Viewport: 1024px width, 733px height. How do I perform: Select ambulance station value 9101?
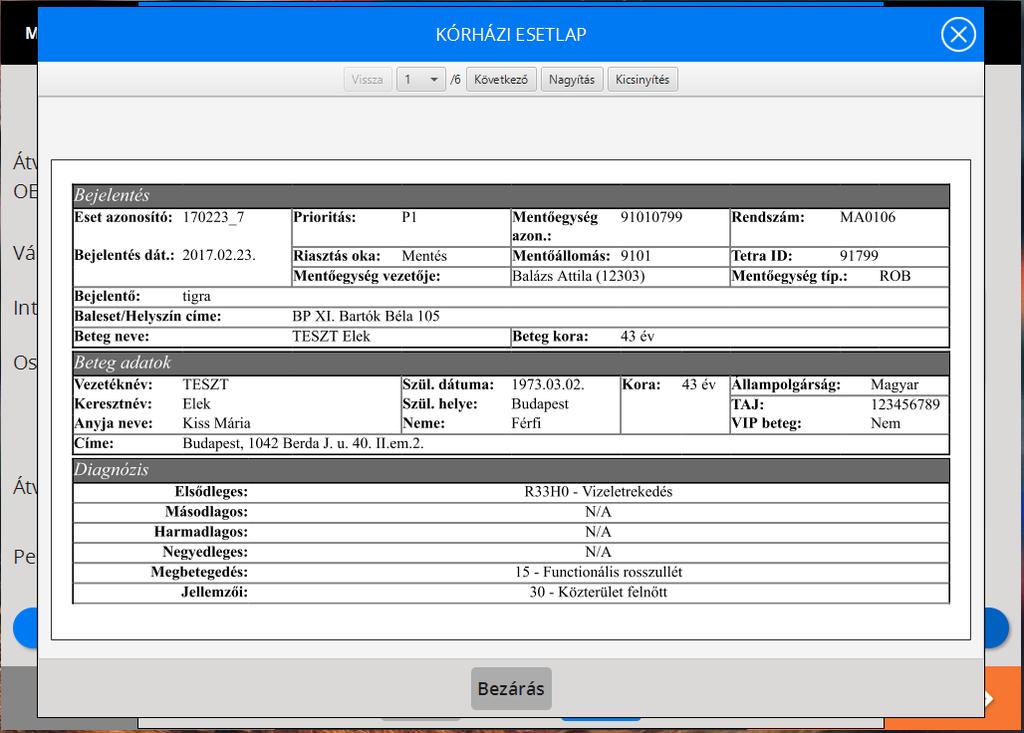(x=635, y=256)
